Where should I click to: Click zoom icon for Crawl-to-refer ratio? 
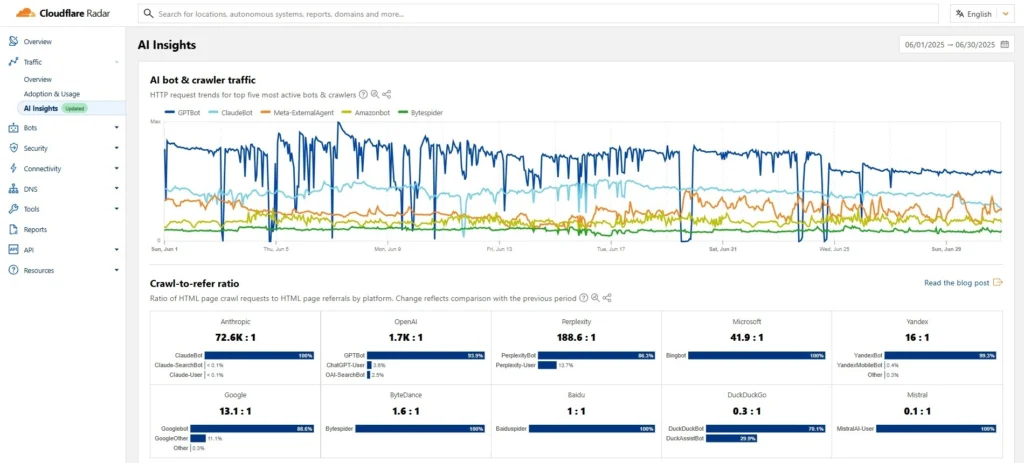pos(595,298)
